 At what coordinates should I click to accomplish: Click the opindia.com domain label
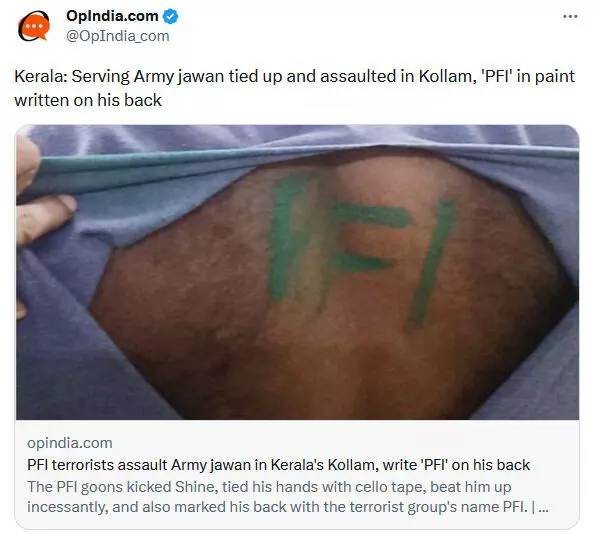pyautogui.click(x=70, y=443)
